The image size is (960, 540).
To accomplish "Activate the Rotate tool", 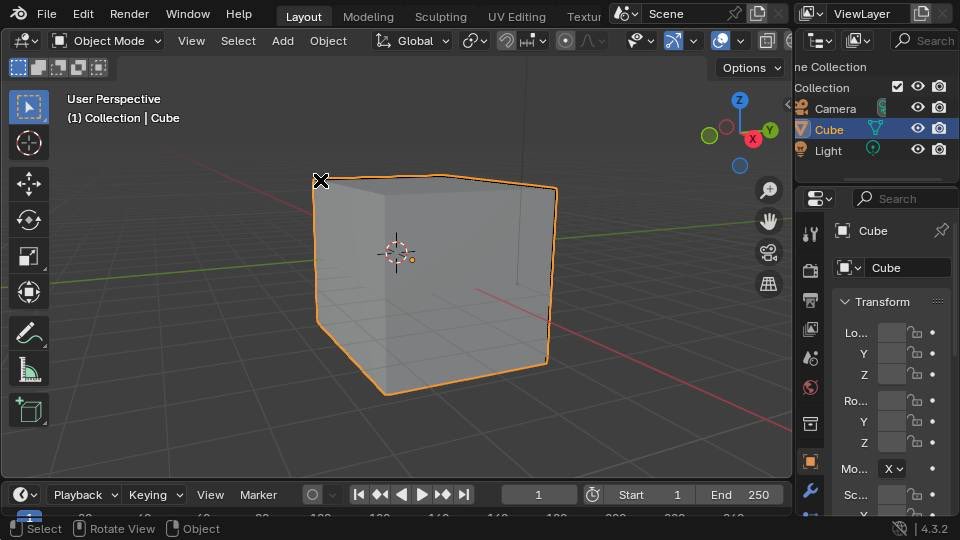I will click(29, 220).
